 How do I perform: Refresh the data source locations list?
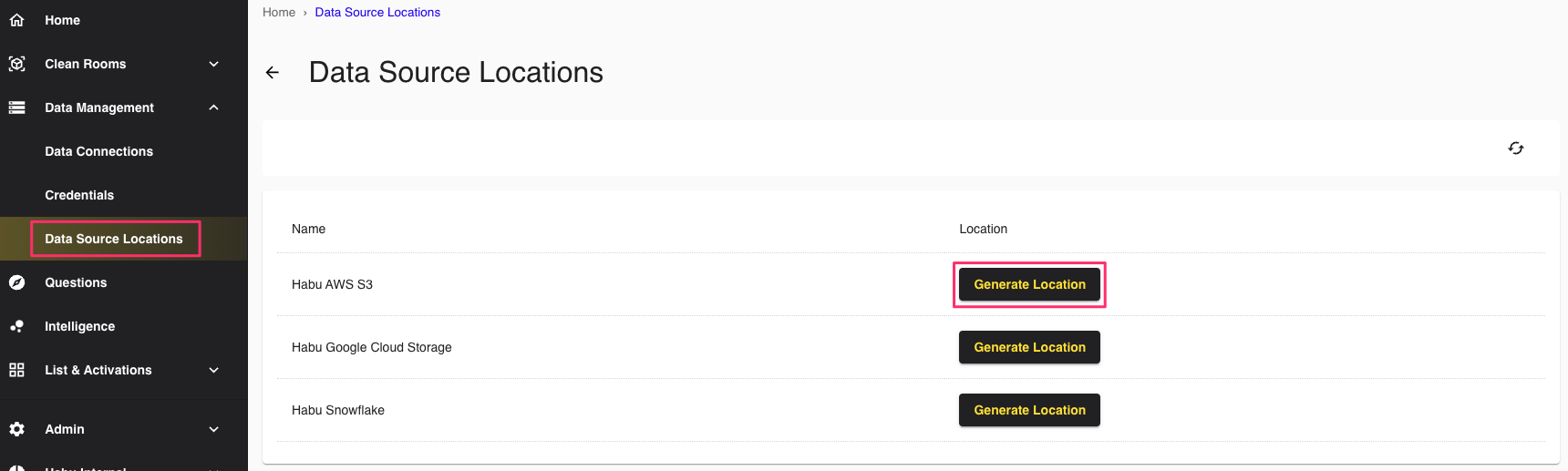point(1516,148)
